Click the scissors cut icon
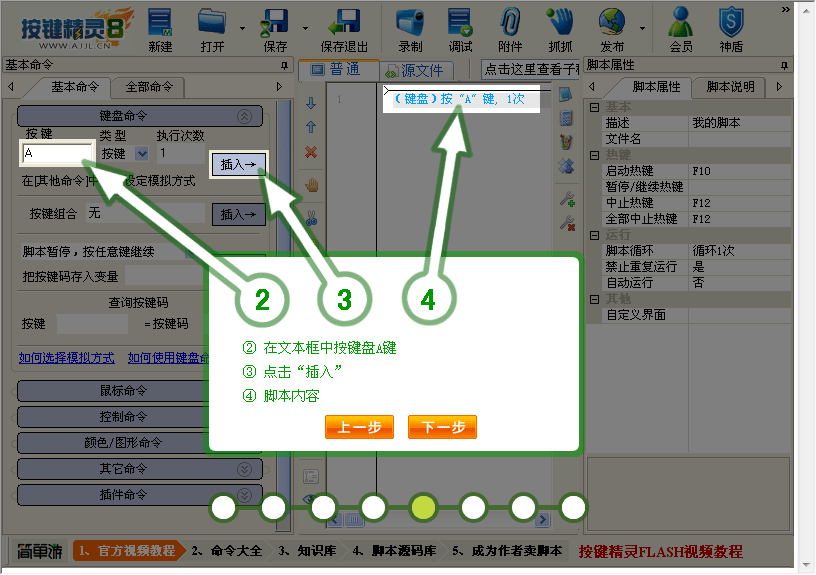 (x=311, y=218)
